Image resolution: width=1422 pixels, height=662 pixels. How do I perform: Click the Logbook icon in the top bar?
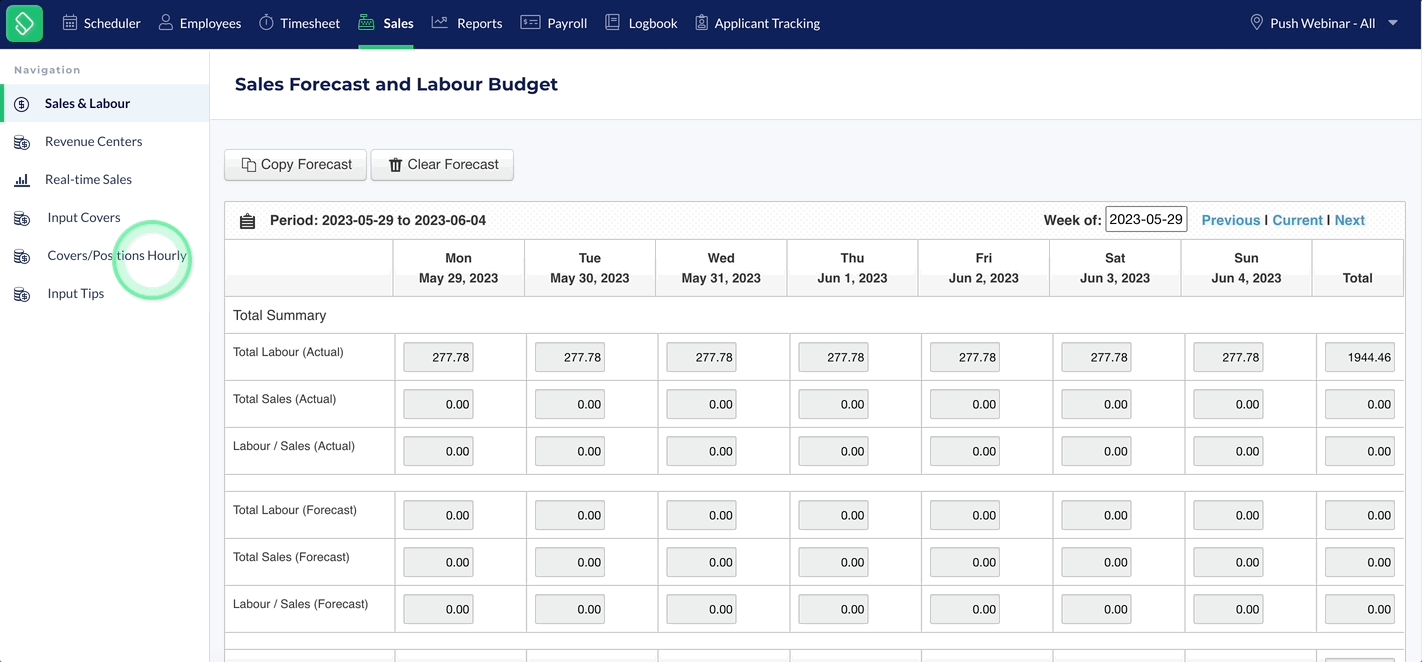[613, 23]
